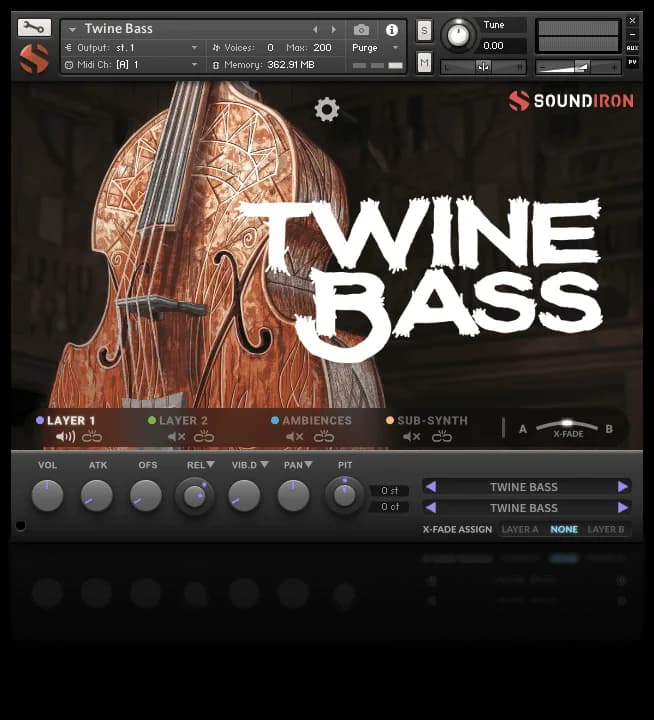Open Output st. 1 dropdown
654x720 pixels.
pos(132,48)
